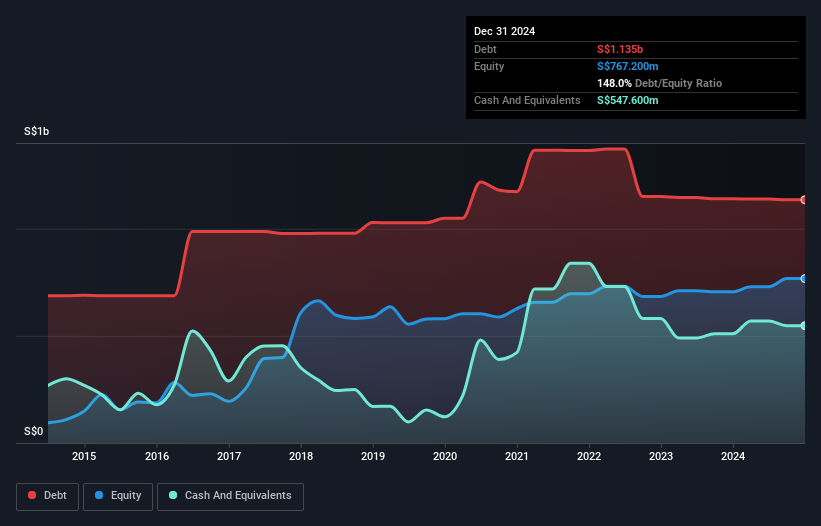Click the 148.0% Debt/Equity Ratio text
The height and width of the screenshot is (526, 821).
(659, 83)
